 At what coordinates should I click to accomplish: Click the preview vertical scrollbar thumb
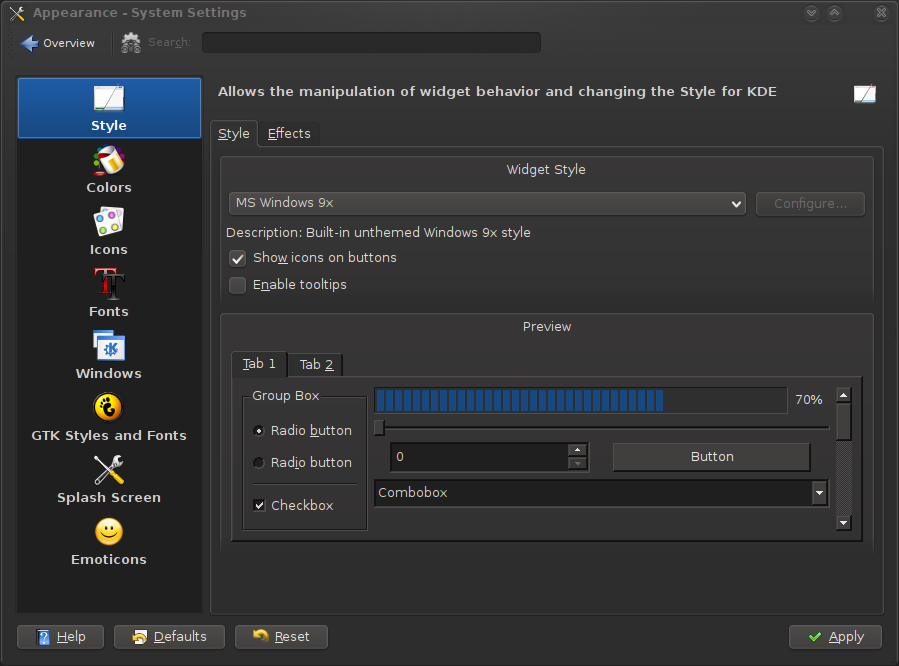tap(843, 422)
